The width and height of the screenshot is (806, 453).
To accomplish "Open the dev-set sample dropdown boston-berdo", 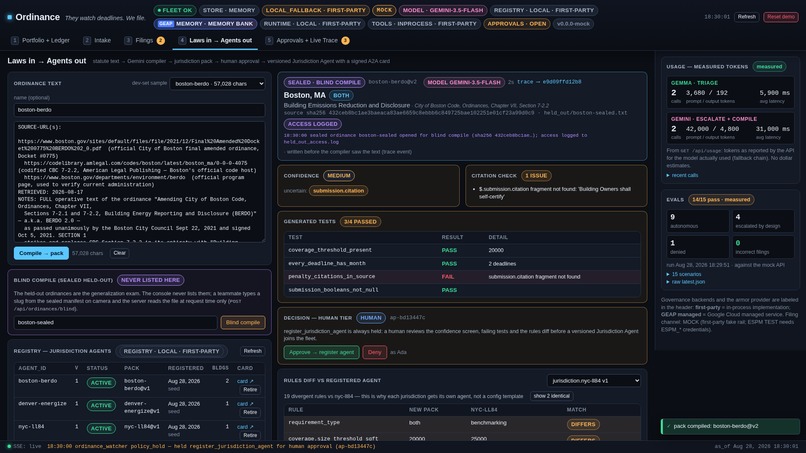I will (x=217, y=83).
